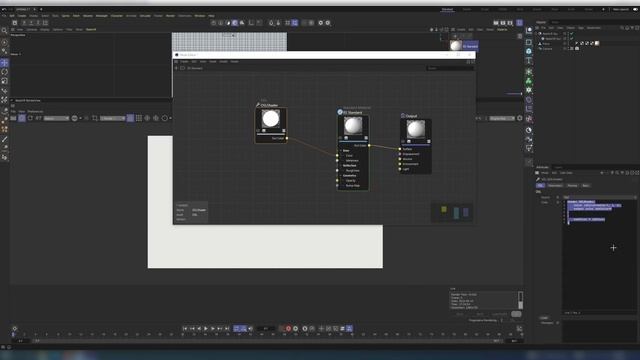Open the dropdown field above the OSL code area
This screenshot has height=360, width=640.
[x=600, y=197]
